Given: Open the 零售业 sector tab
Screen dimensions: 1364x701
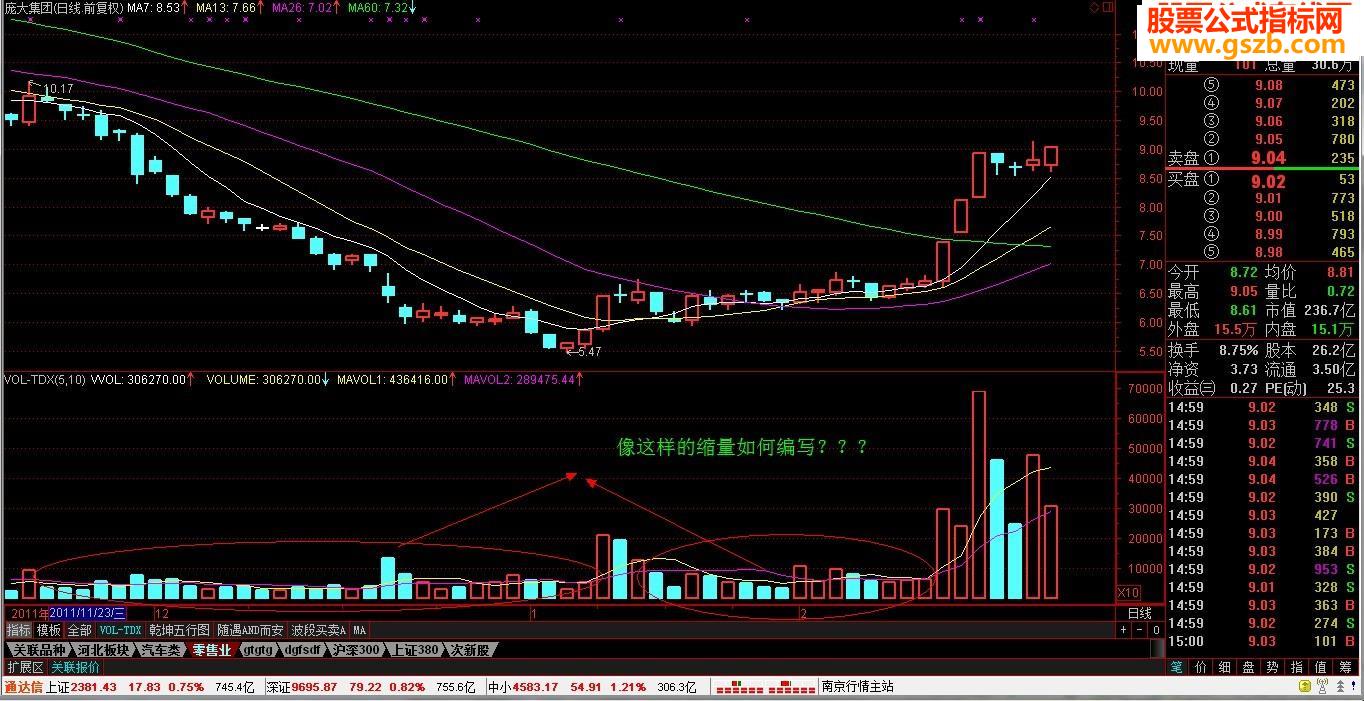Looking at the screenshot, I should 211,650.
